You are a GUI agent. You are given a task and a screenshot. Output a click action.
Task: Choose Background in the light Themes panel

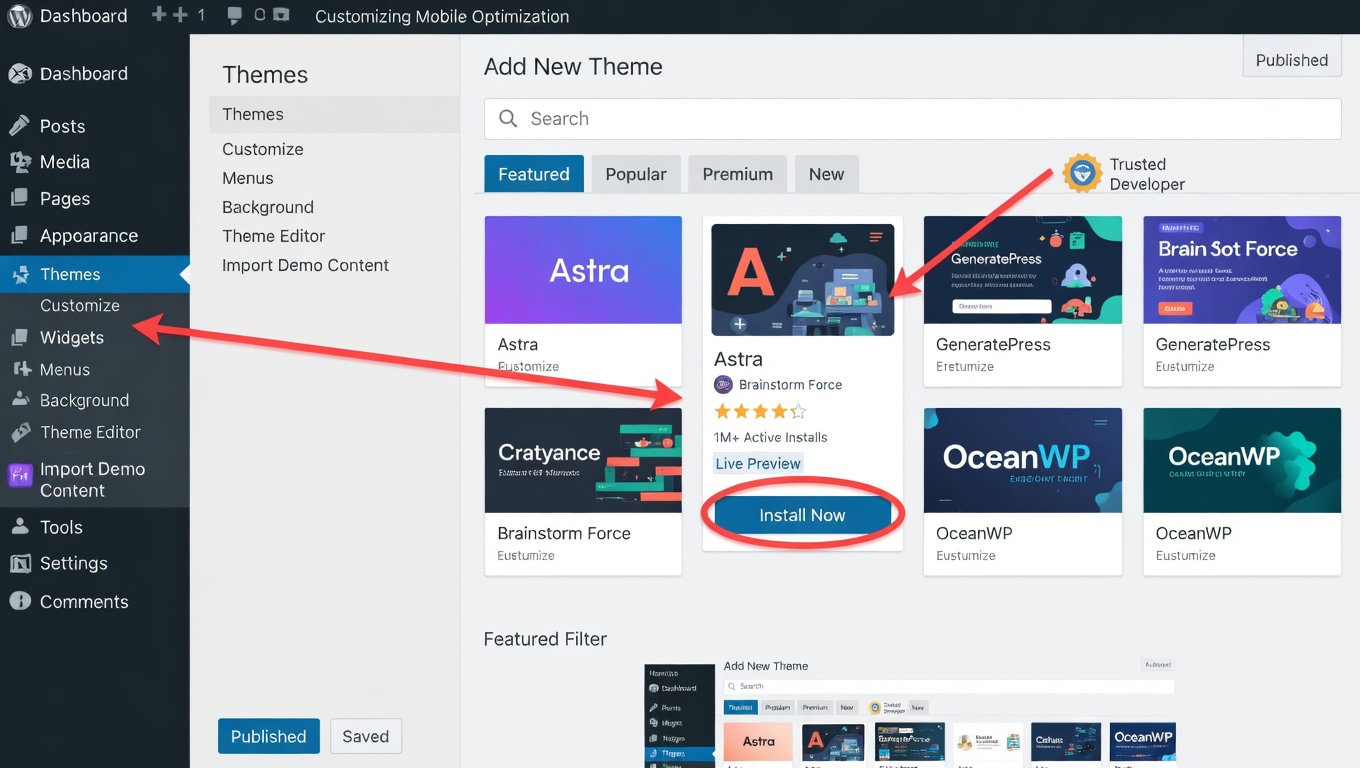(x=268, y=207)
